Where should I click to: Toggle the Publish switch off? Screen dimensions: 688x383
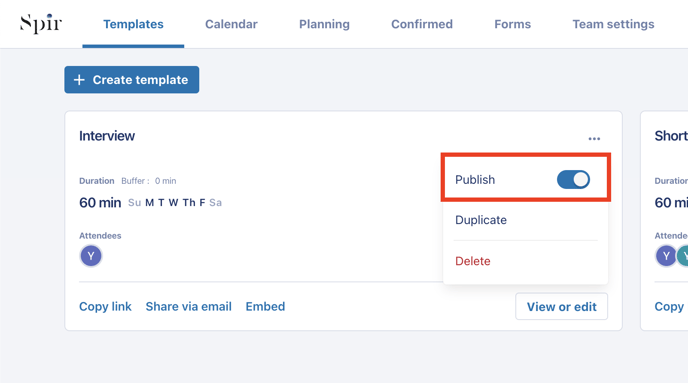point(573,179)
